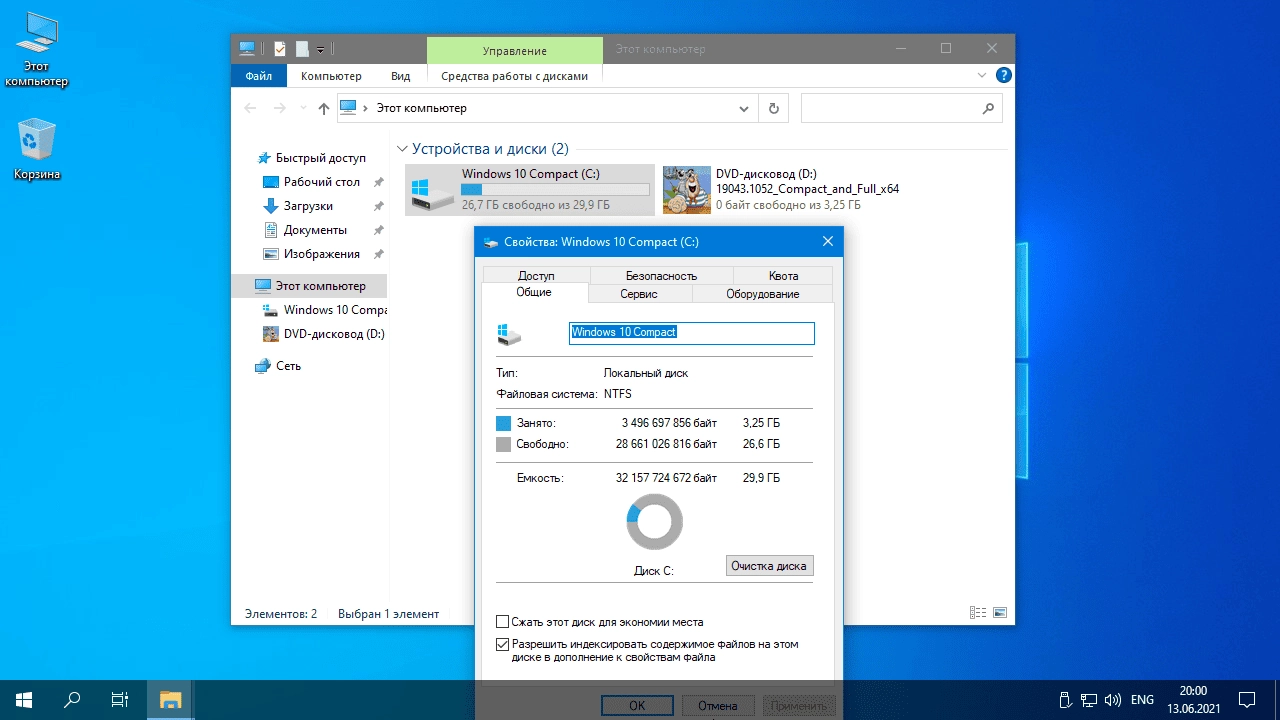1280x720 pixels.
Task: Click the up-one-level arrow in Explorer
Action: click(323, 108)
